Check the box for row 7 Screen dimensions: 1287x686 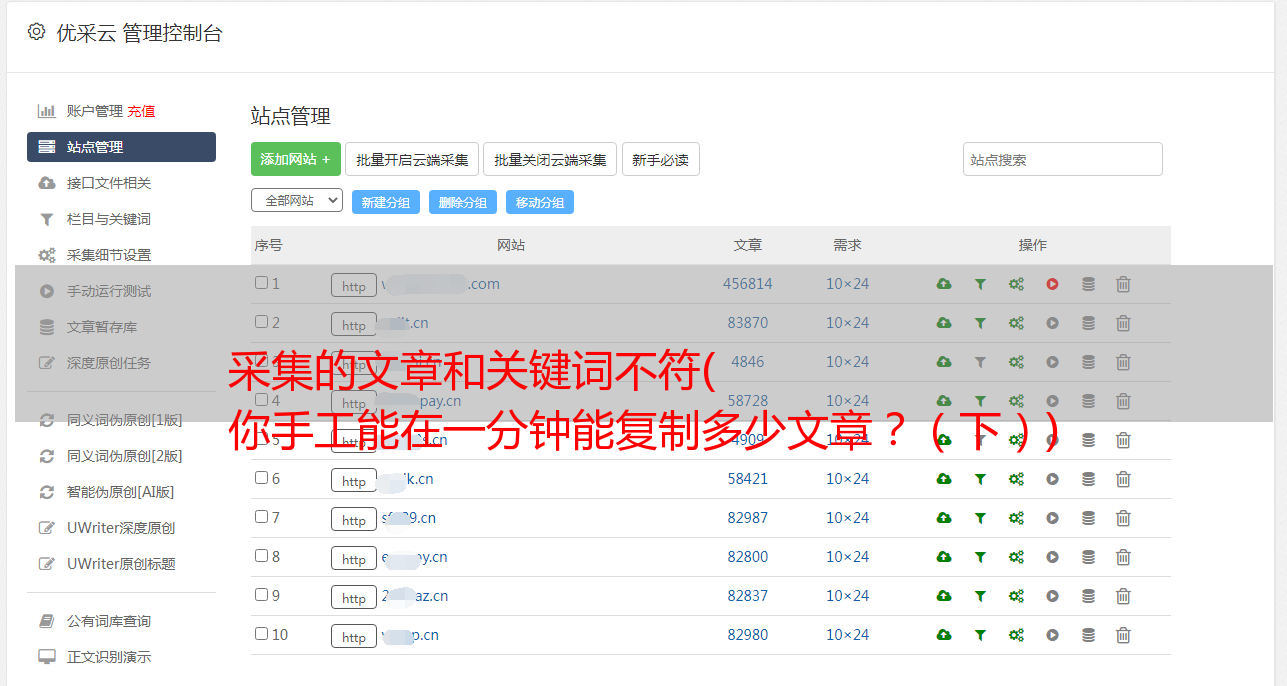[x=262, y=517]
